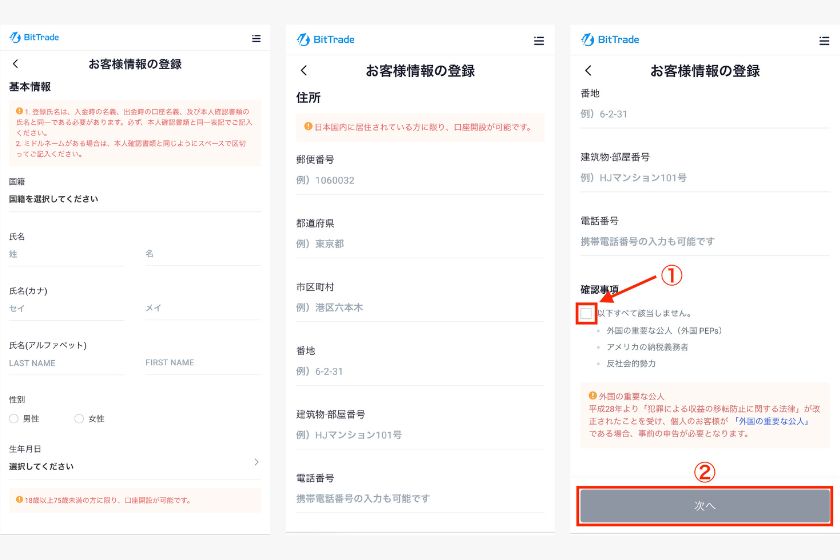Click chevron beside 生年月日 field
840x560 pixels.
[257, 462]
